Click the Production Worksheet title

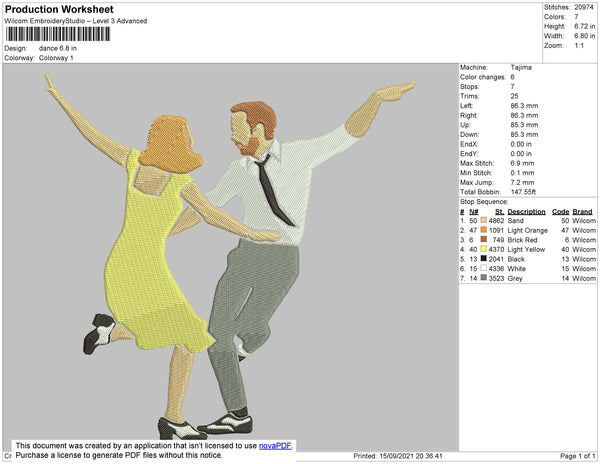point(59,9)
